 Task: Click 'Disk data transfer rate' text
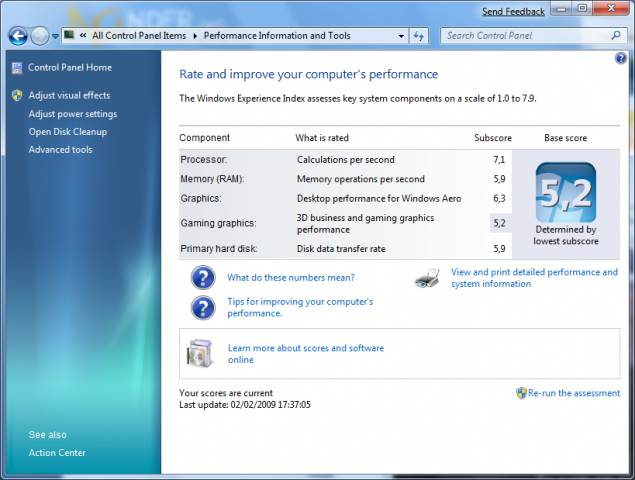[341, 249]
